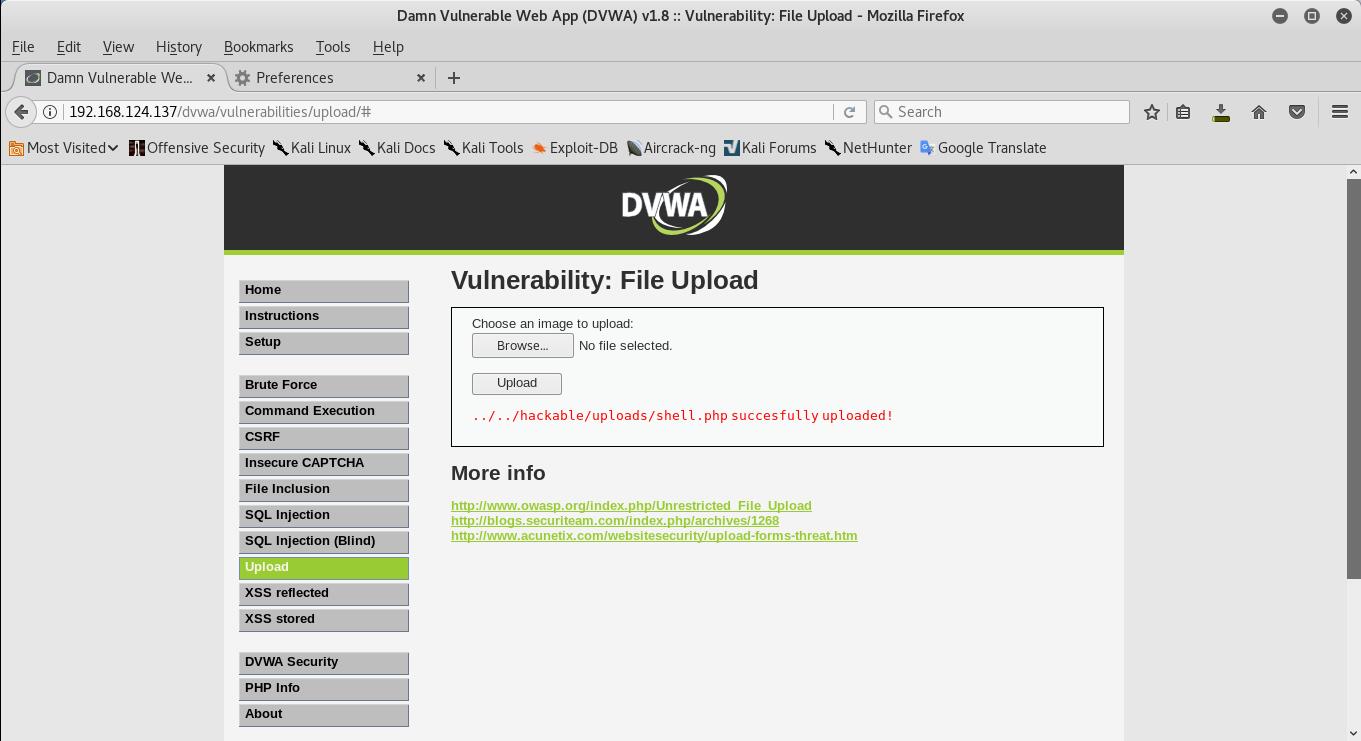This screenshot has height=741, width=1361.
Task: Click the scrollbar down arrow
Action: click(x=1354, y=734)
